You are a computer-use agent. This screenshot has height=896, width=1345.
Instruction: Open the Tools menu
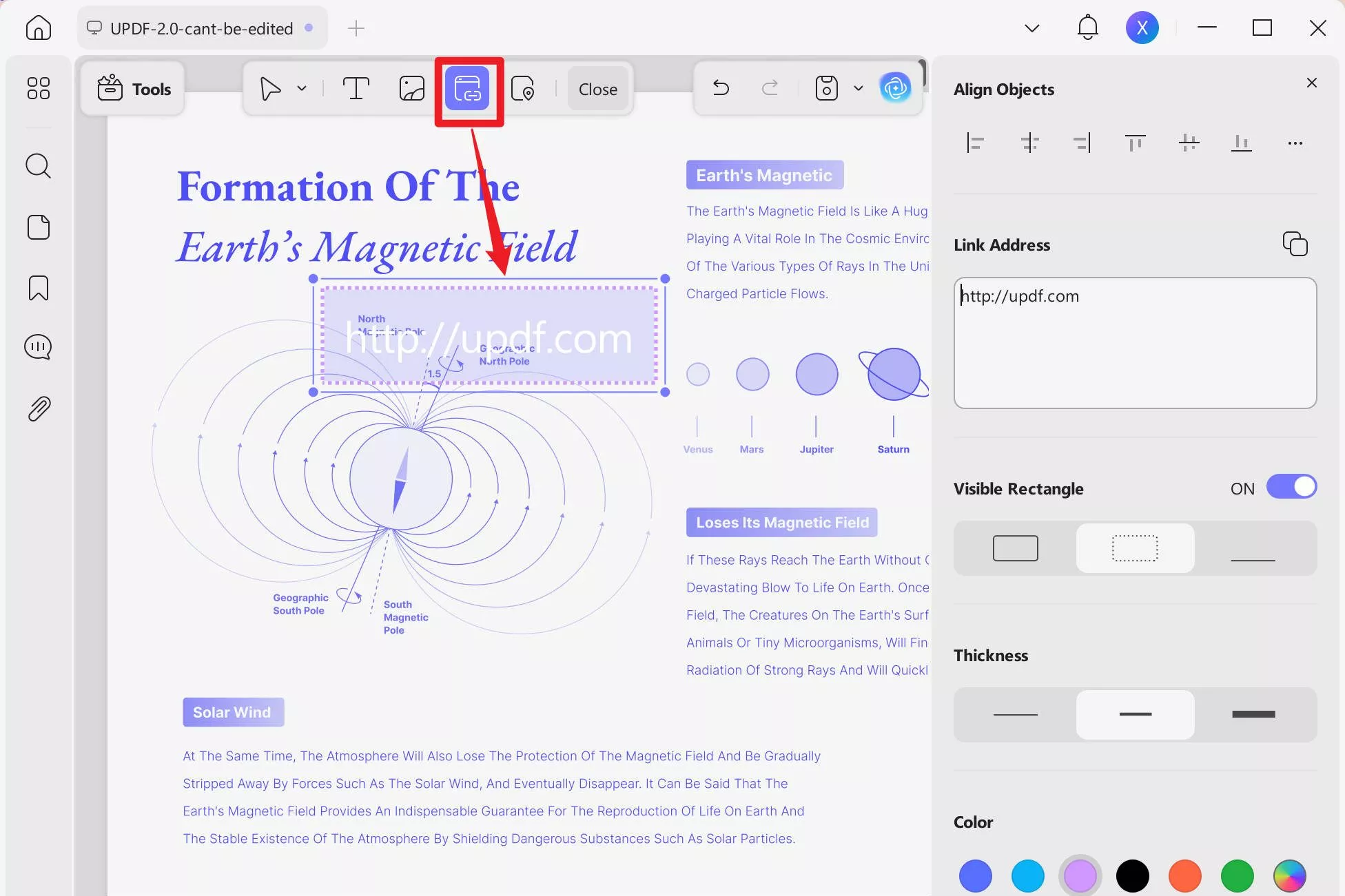click(x=134, y=89)
